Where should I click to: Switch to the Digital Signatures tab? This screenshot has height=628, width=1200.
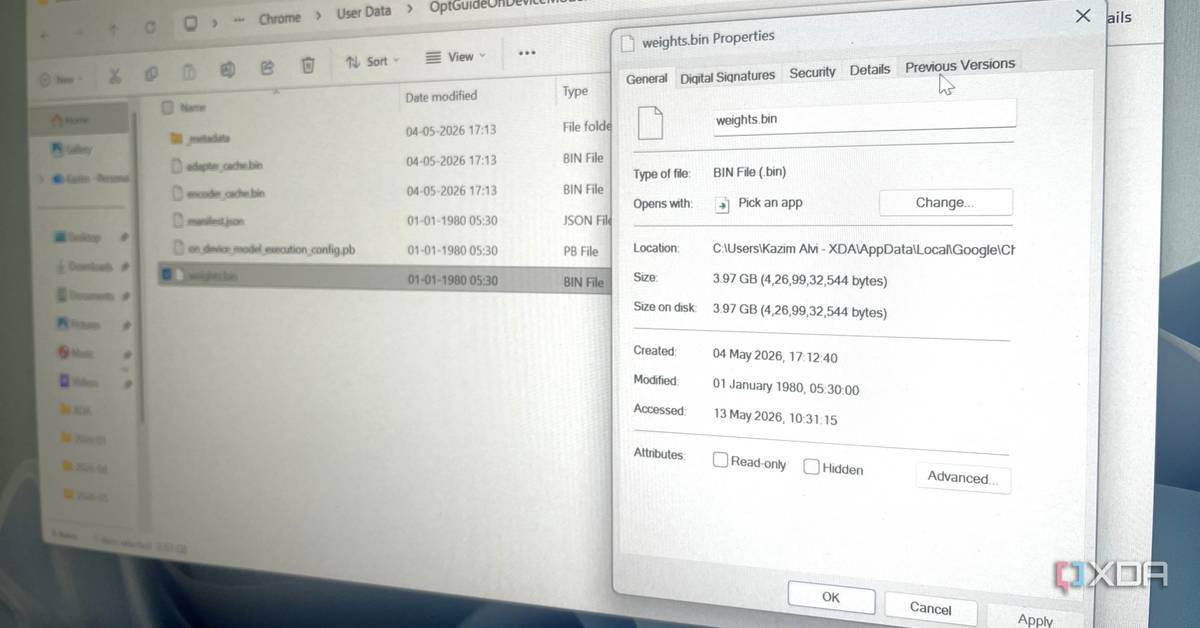[x=728, y=76]
